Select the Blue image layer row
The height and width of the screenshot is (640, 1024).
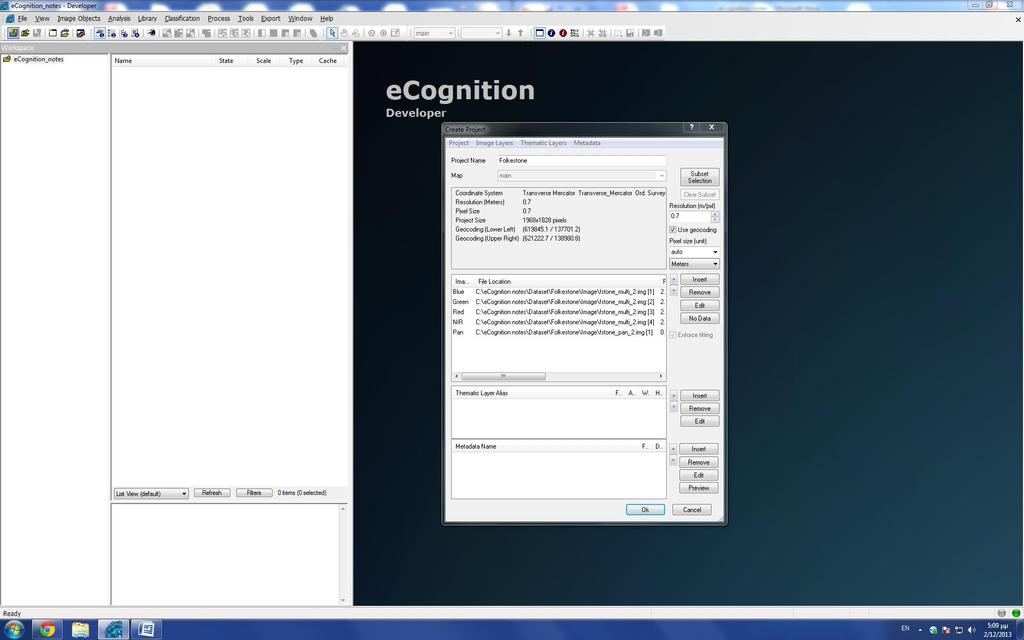coord(558,292)
